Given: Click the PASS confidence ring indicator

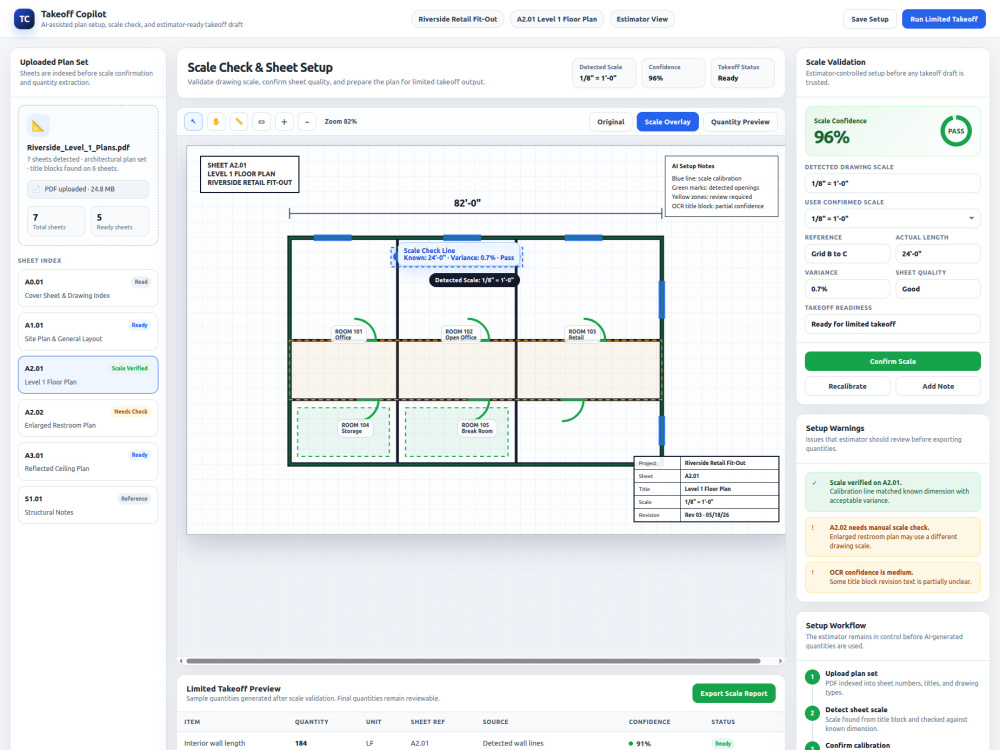Looking at the screenshot, I should click(955, 131).
